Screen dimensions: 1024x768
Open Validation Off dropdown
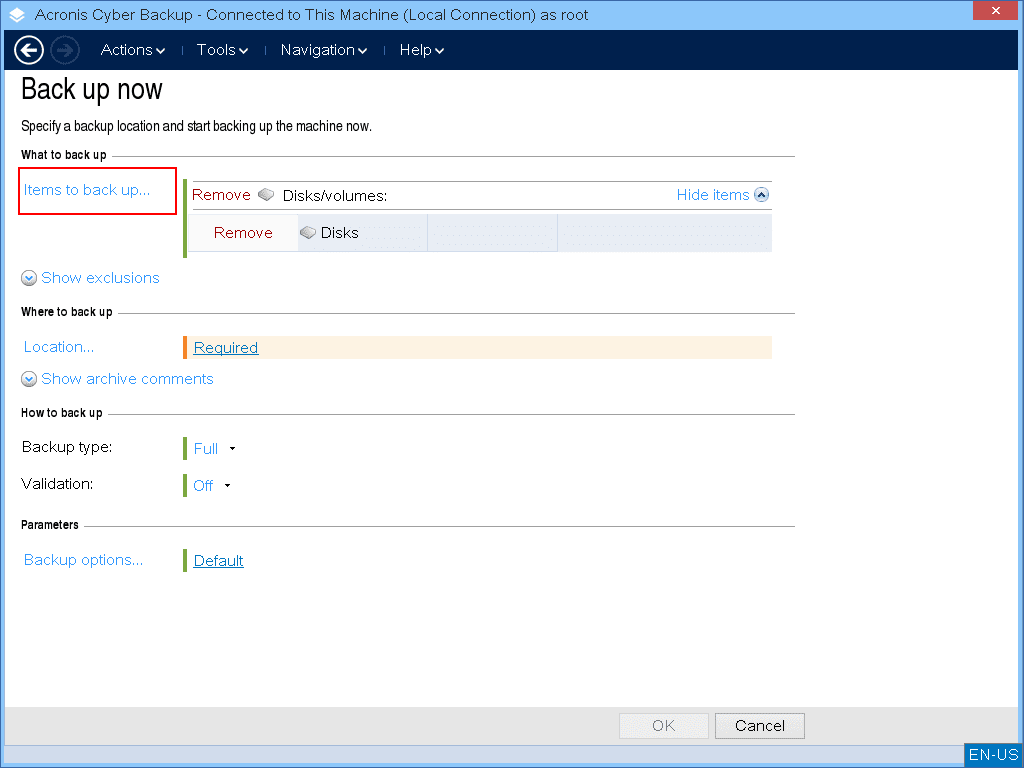click(212, 485)
